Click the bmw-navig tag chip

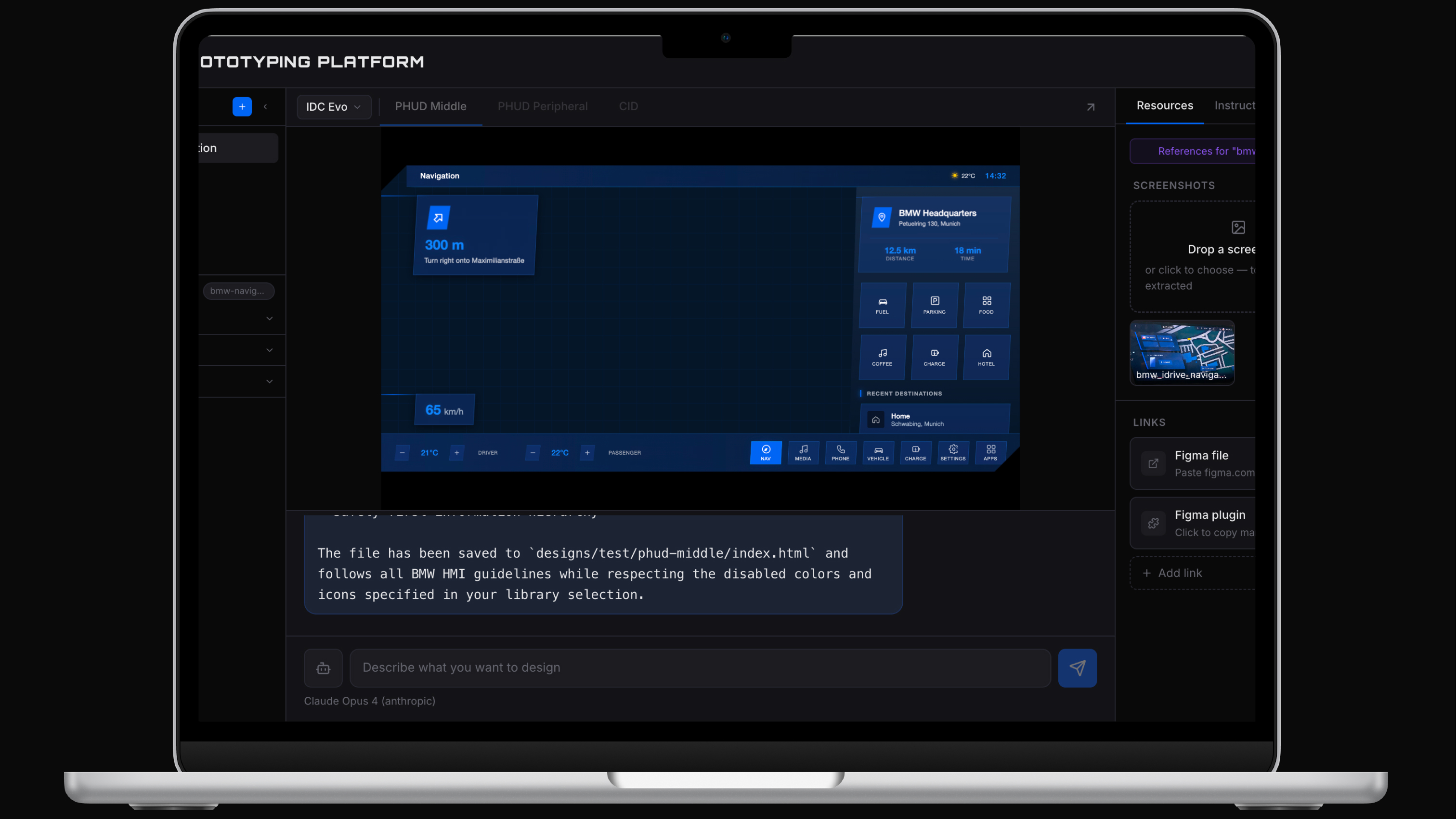click(x=238, y=291)
